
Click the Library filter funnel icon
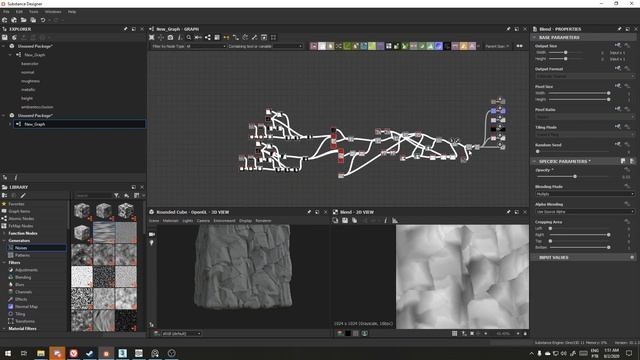(x=117, y=196)
